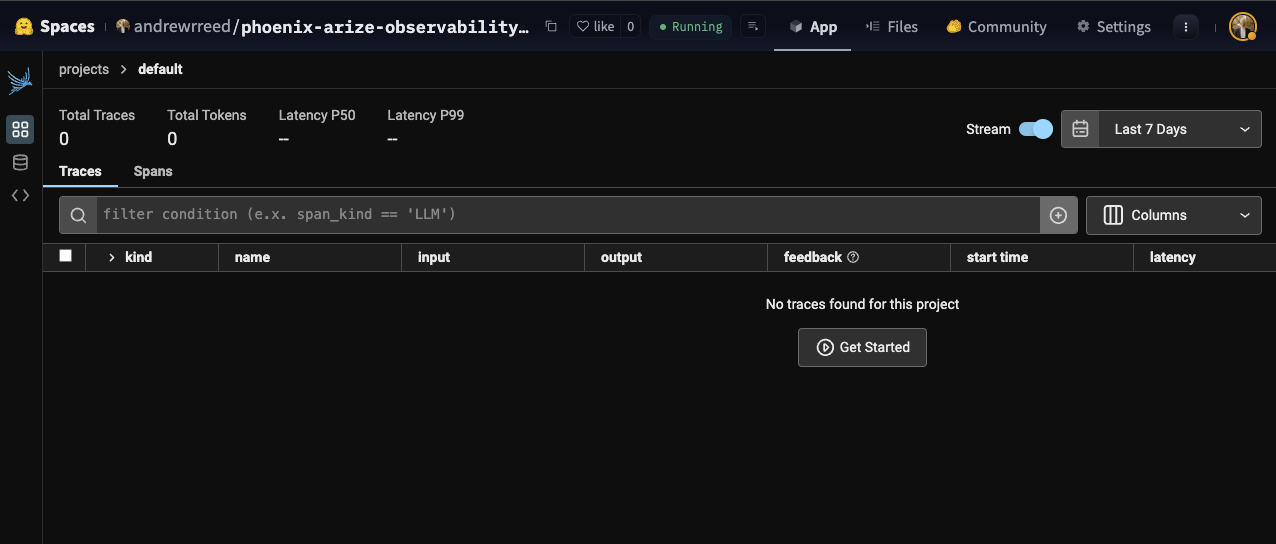Like the space with the heart button
This screenshot has width=1276, height=544.
[x=596, y=27]
